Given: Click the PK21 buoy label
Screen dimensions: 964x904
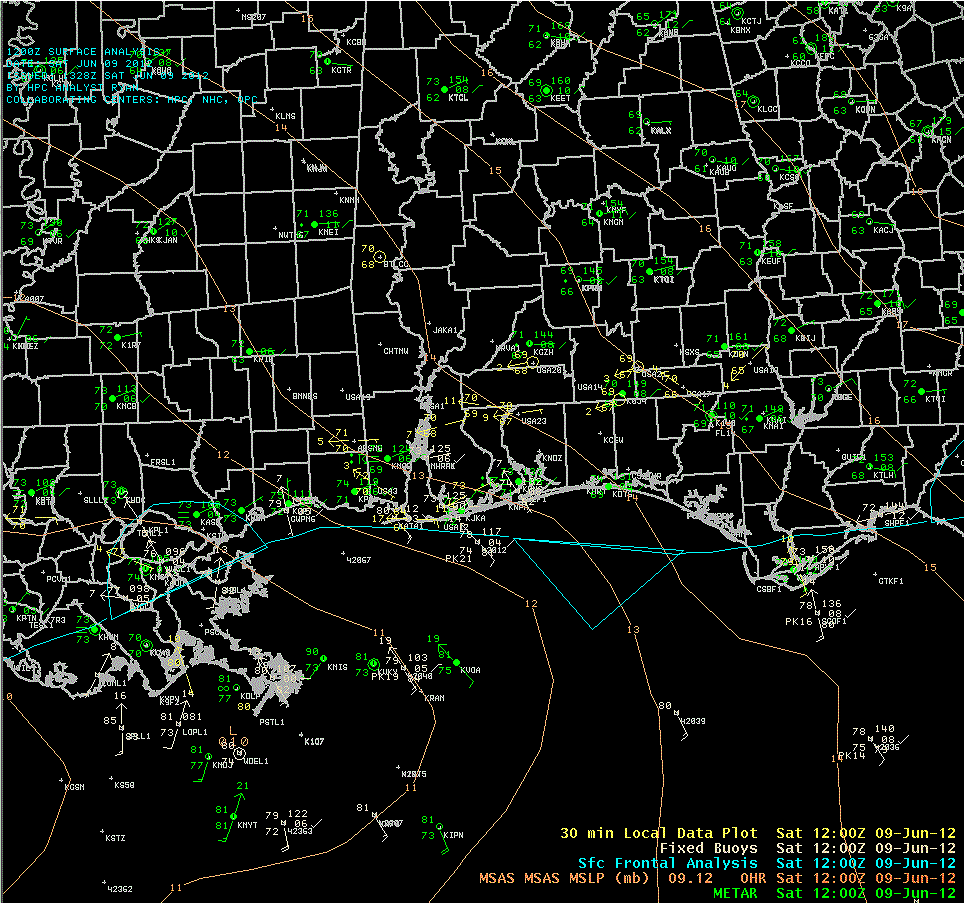Looking at the screenshot, I should (458, 558).
